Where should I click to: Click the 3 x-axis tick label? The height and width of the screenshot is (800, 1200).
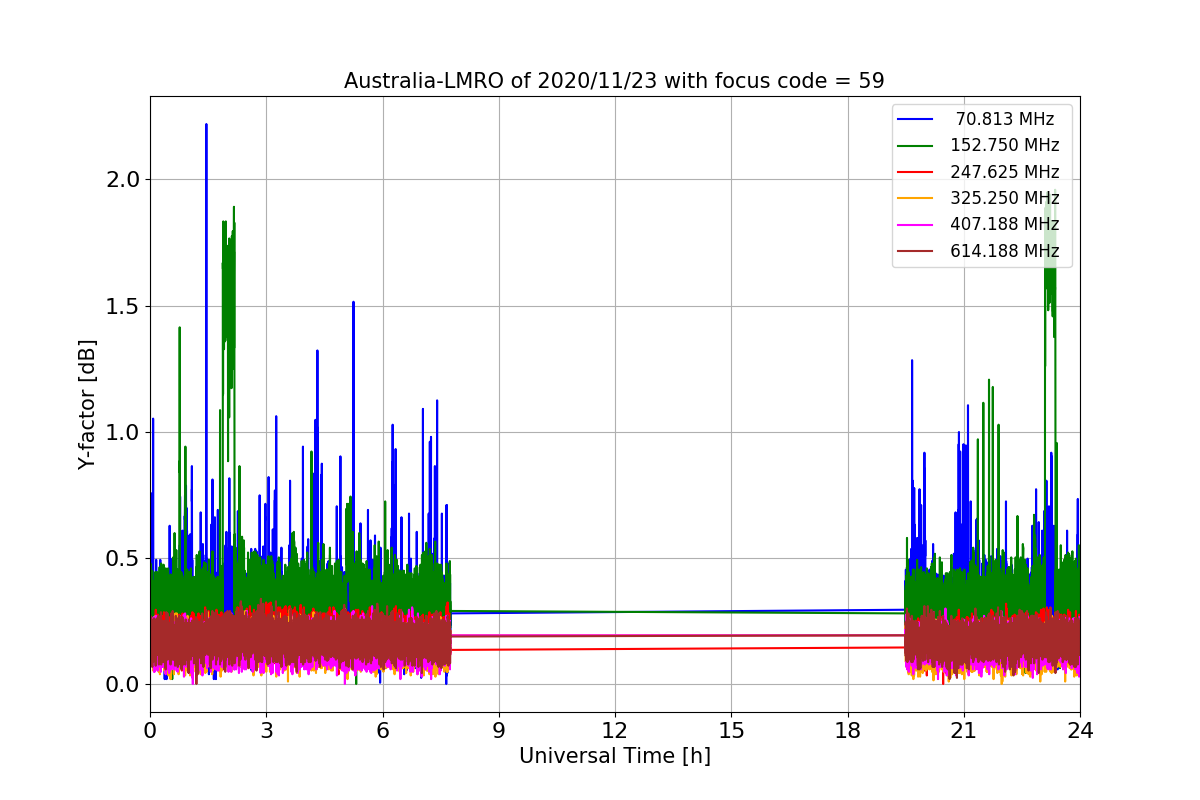point(266,730)
